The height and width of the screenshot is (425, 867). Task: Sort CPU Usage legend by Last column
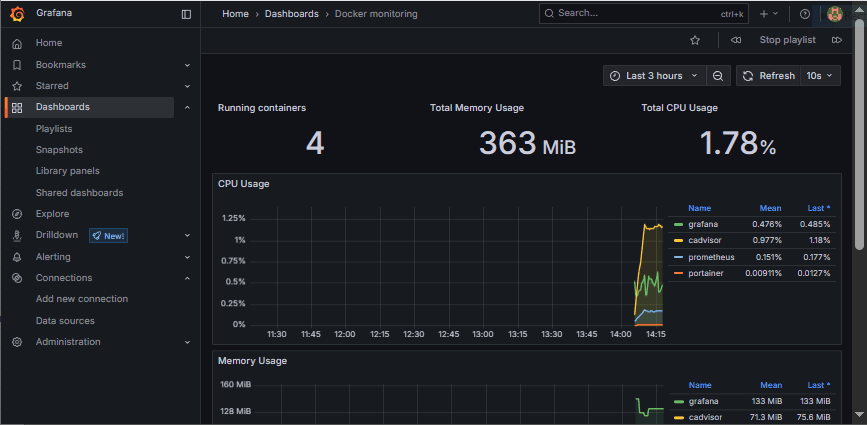tap(819, 208)
